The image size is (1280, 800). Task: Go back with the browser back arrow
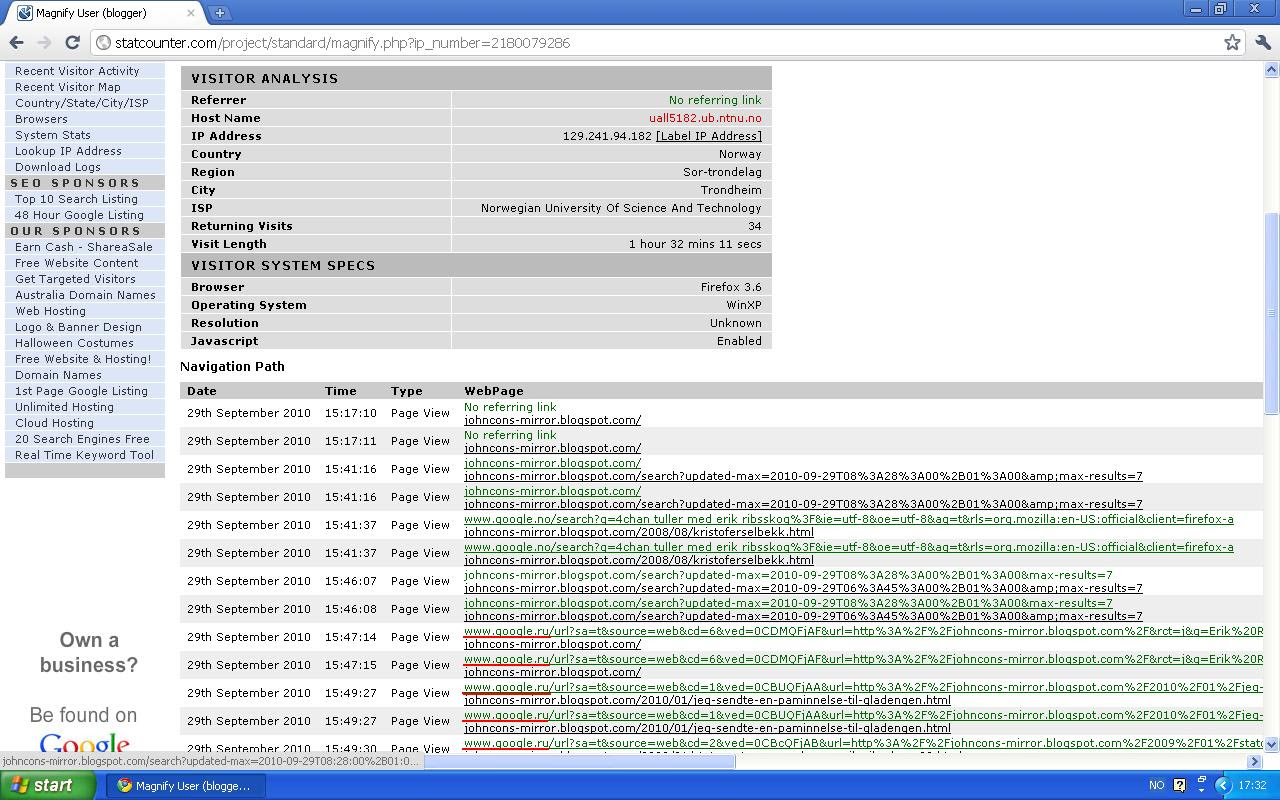(16, 43)
